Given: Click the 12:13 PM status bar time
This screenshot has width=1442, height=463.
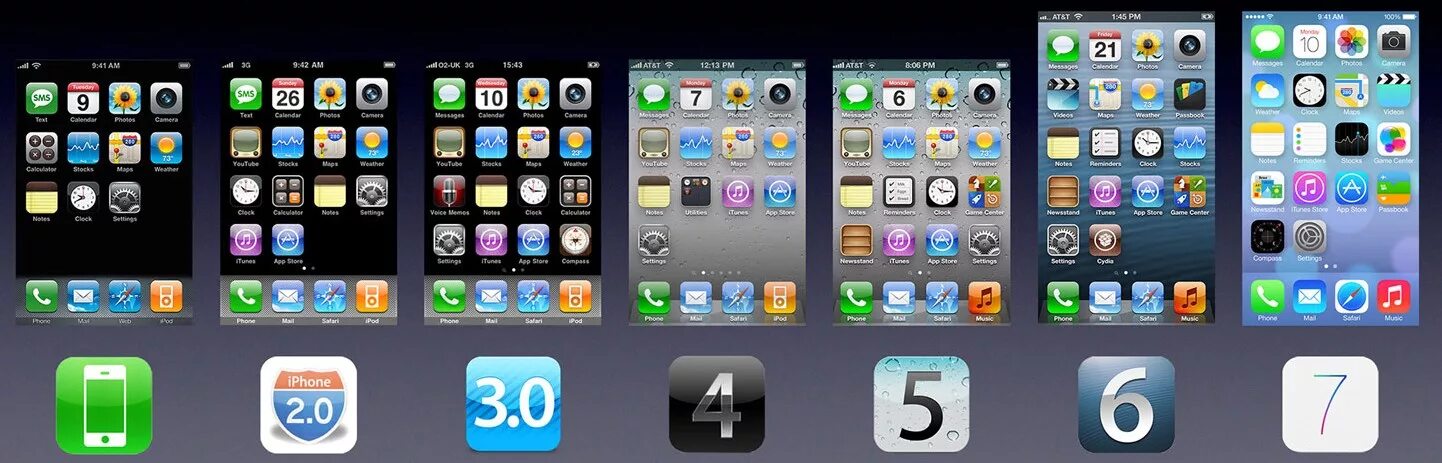Looking at the screenshot, I should (717, 65).
